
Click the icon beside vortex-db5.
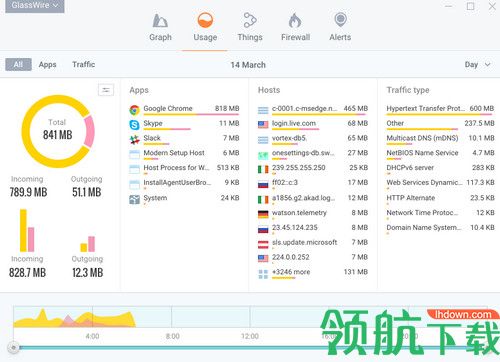pyautogui.click(x=263, y=140)
